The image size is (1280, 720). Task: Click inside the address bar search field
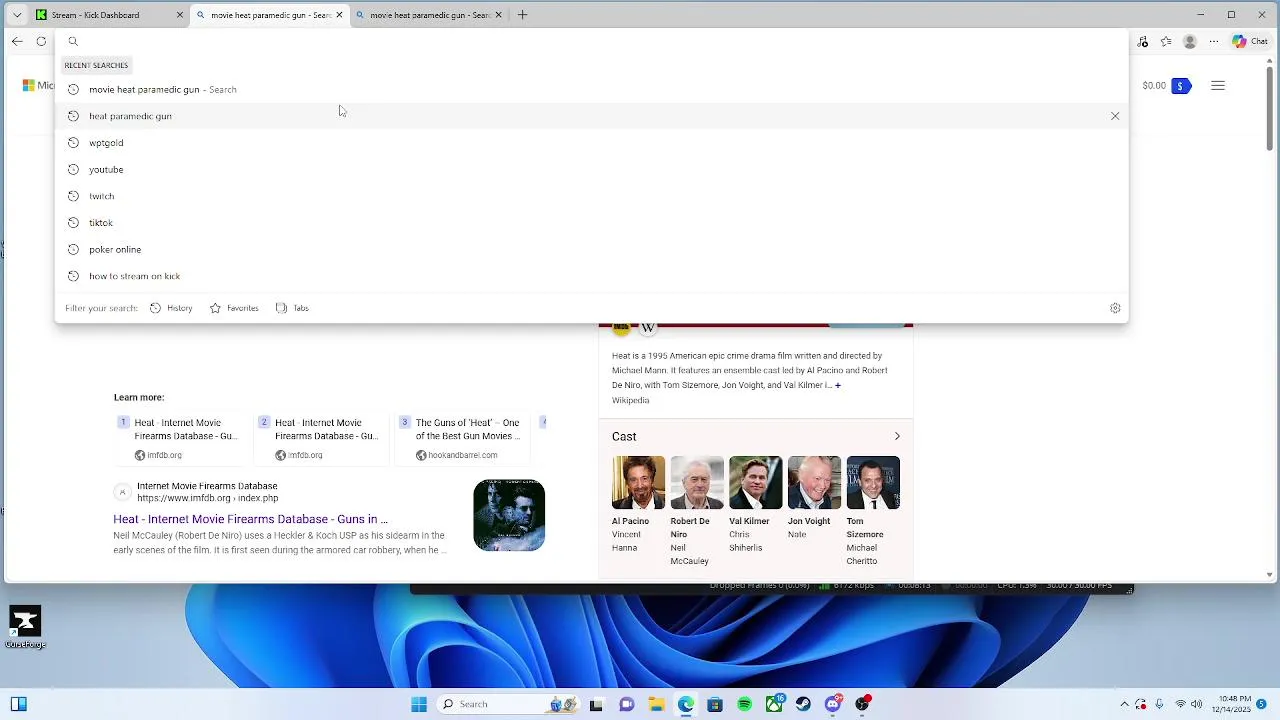coord(591,41)
